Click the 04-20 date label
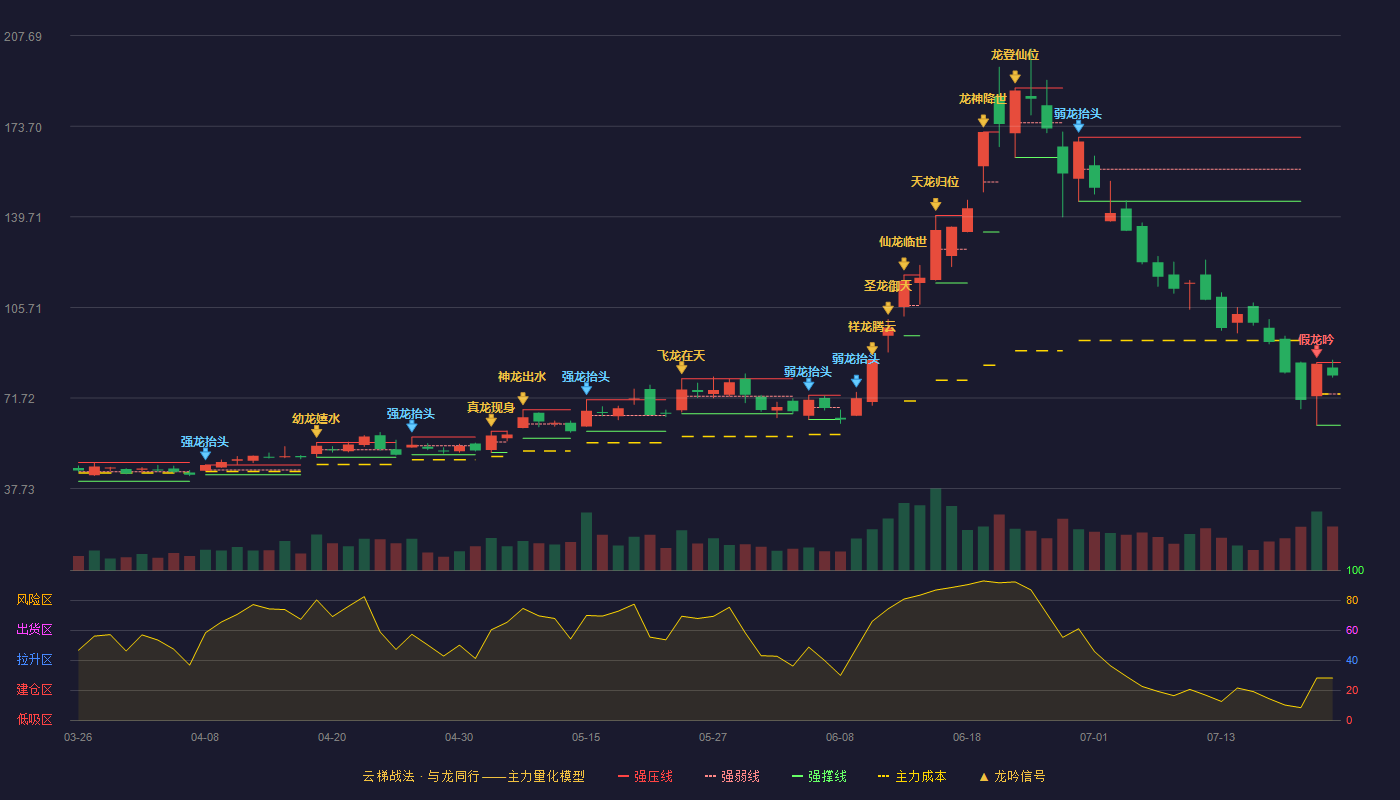The height and width of the screenshot is (800, 1400). tap(332, 737)
